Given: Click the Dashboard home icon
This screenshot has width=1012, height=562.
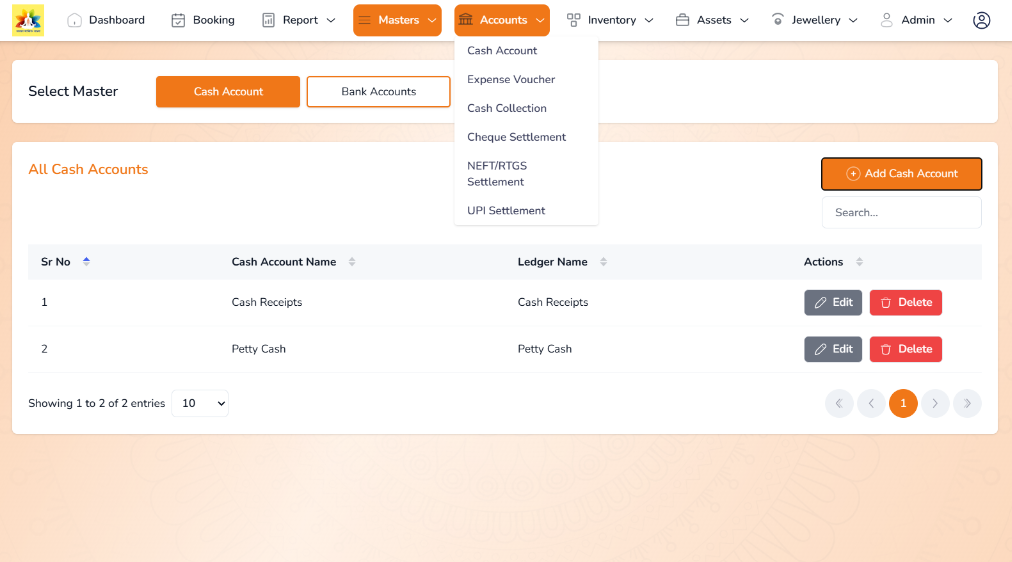Looking at the screenshot, I should point(74,20).
